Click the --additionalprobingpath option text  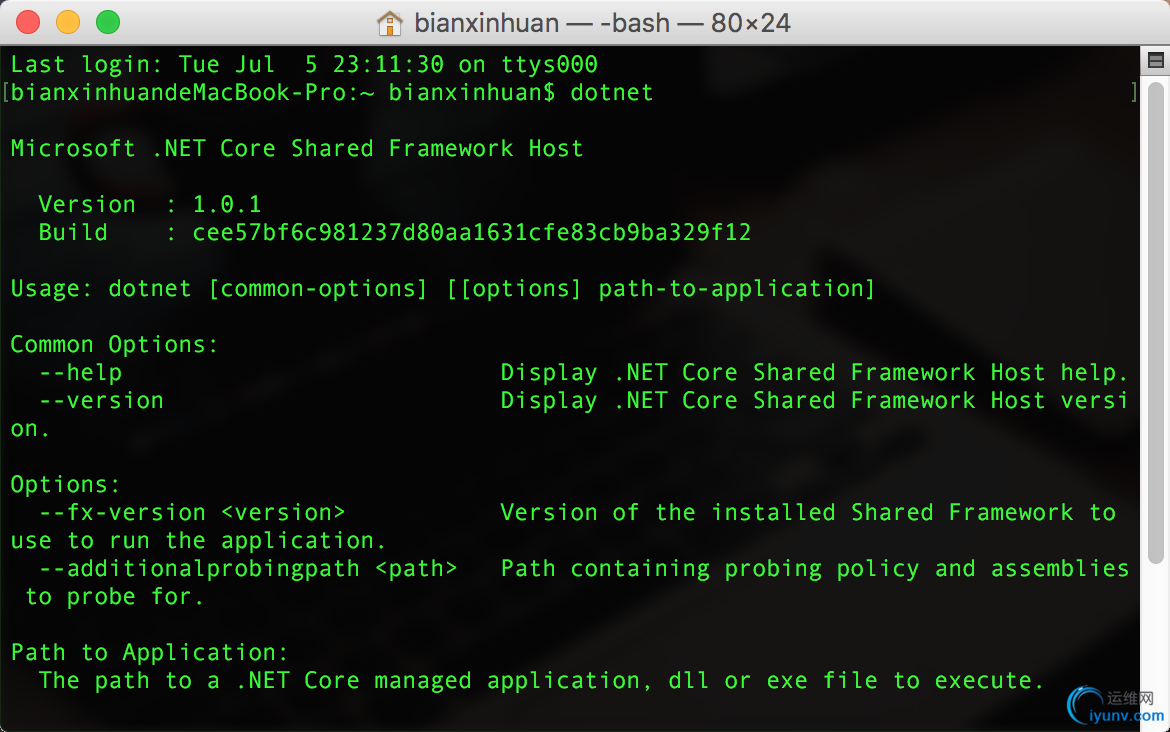pos(199,569)
